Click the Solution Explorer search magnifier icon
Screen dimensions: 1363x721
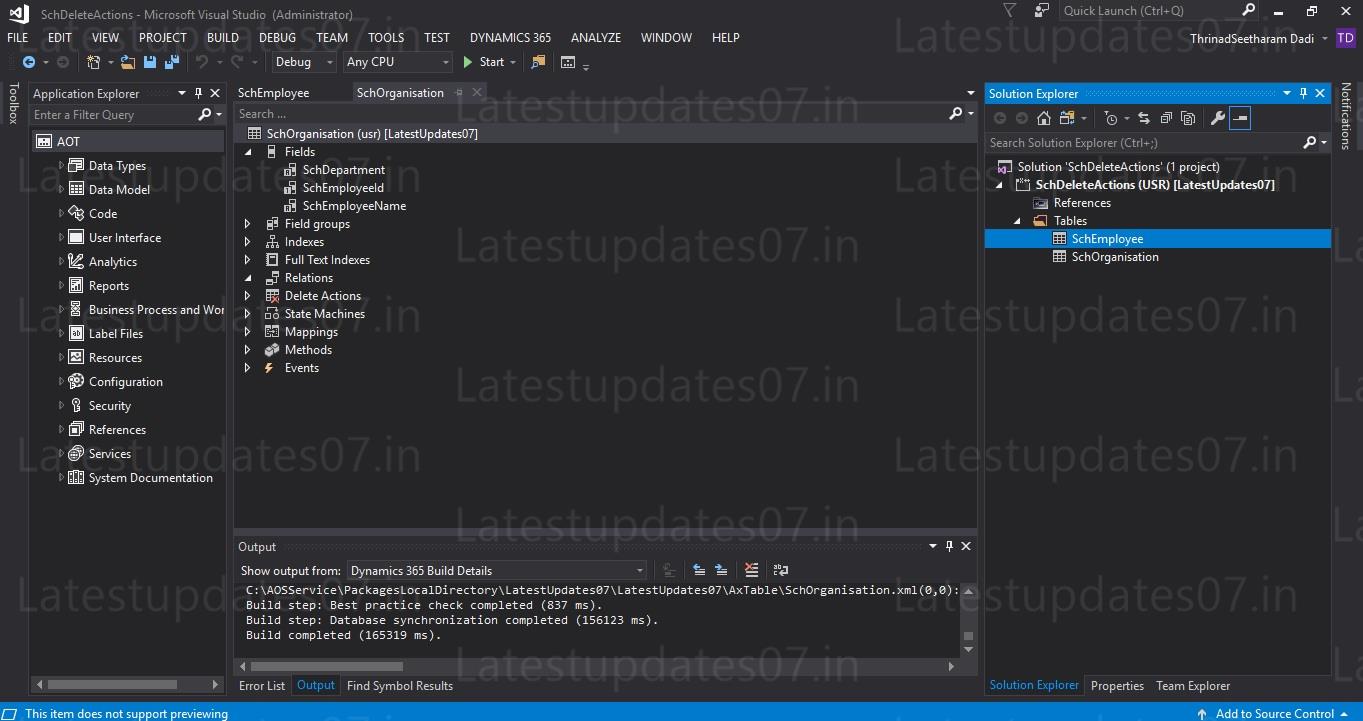tap(1310, 143)
